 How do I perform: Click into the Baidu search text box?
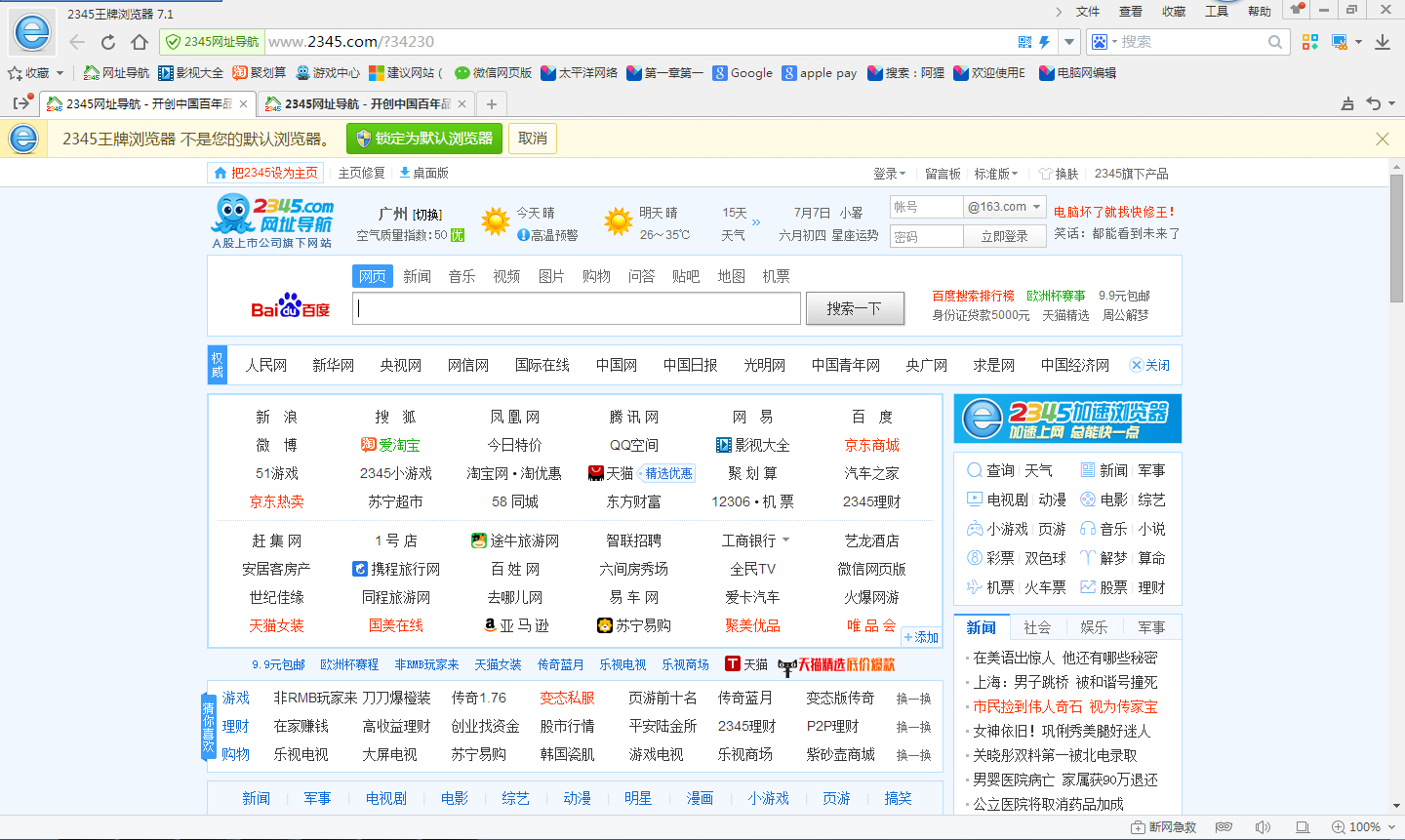(578, 308)
